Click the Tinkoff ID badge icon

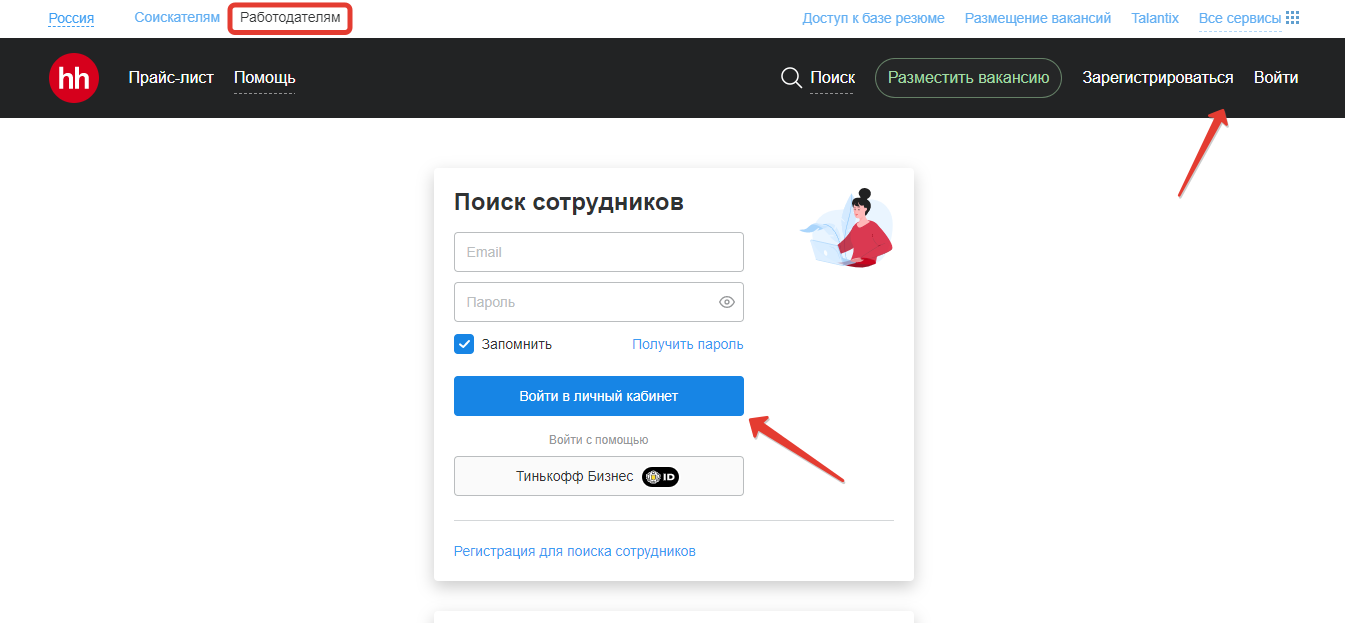tap(660, 477)
